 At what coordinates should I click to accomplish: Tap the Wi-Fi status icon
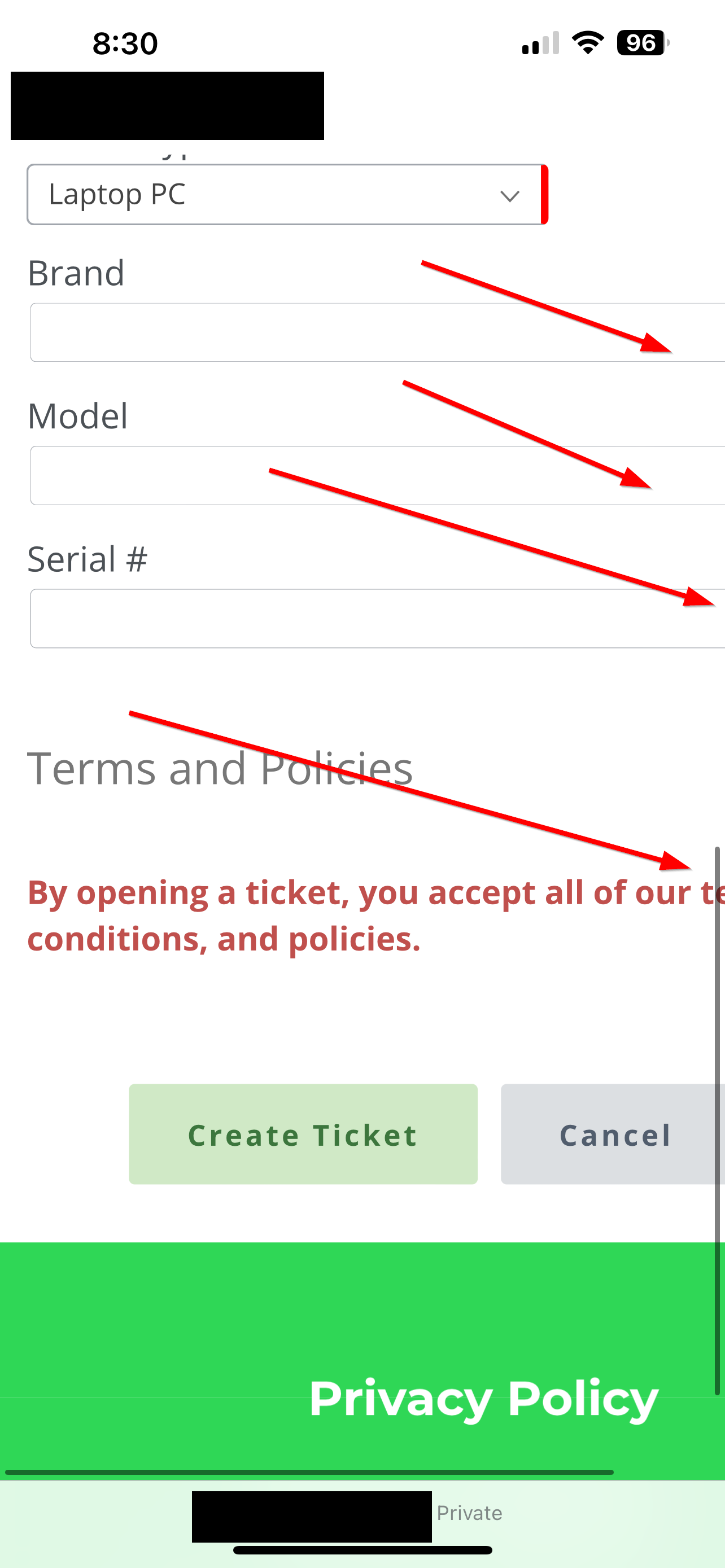(587, 42)
